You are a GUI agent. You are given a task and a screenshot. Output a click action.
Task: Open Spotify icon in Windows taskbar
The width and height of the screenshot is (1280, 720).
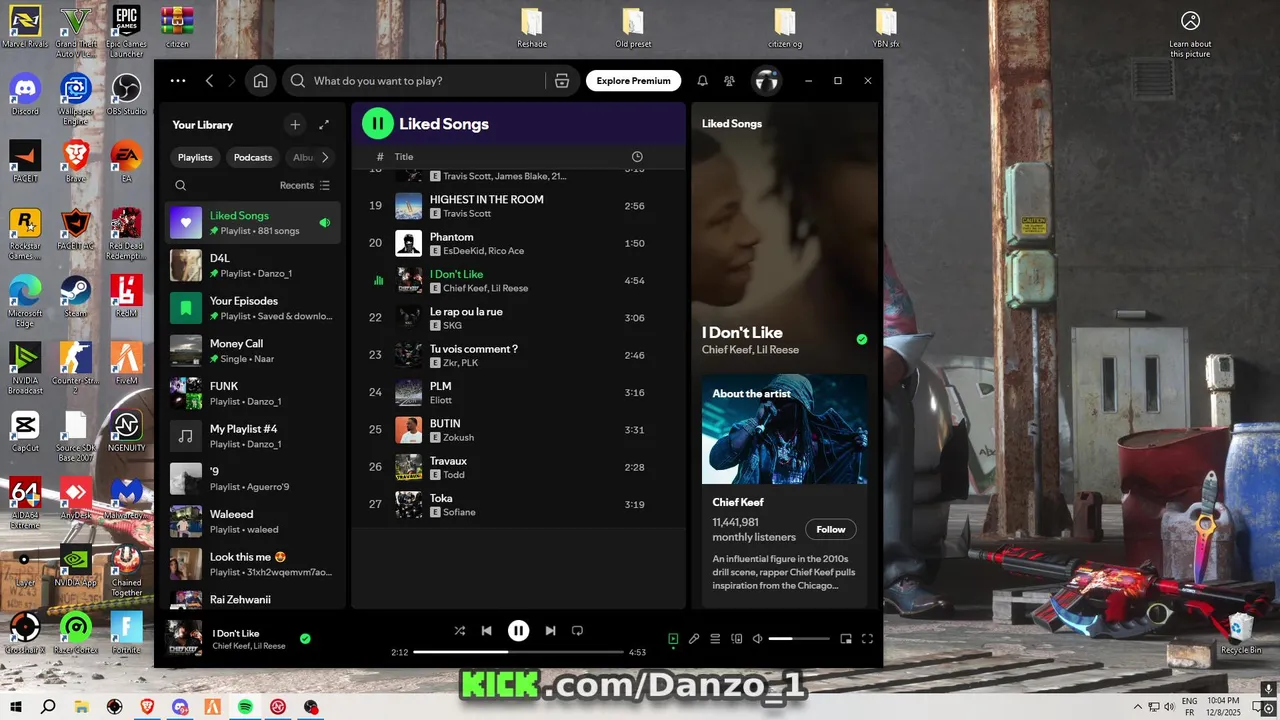tap(245, 707)
